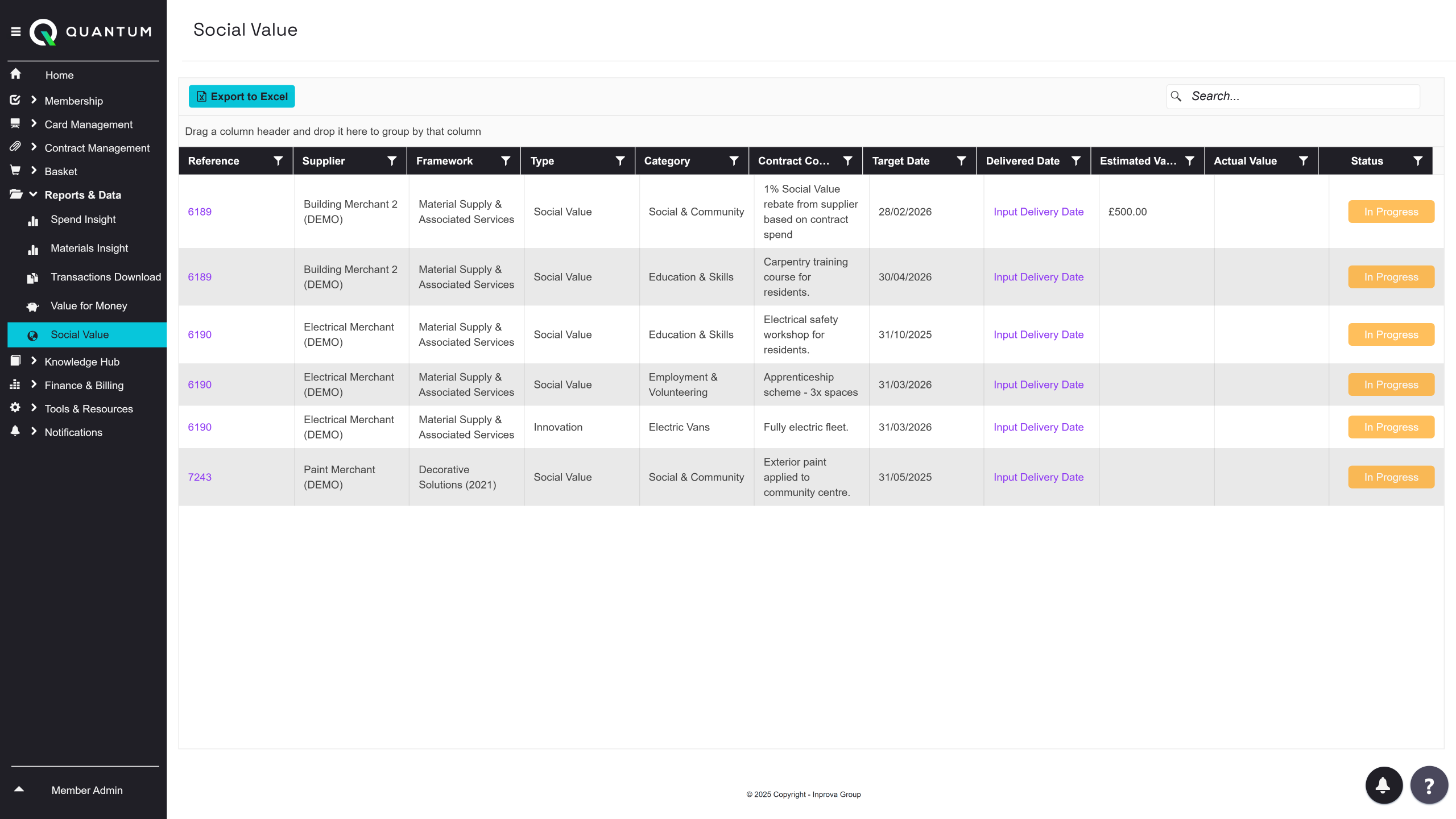Image resolution: width=1456 pixels, height=819 pixels.
Task: Expand the Finance & Billing menu
Action: [34, 384]
